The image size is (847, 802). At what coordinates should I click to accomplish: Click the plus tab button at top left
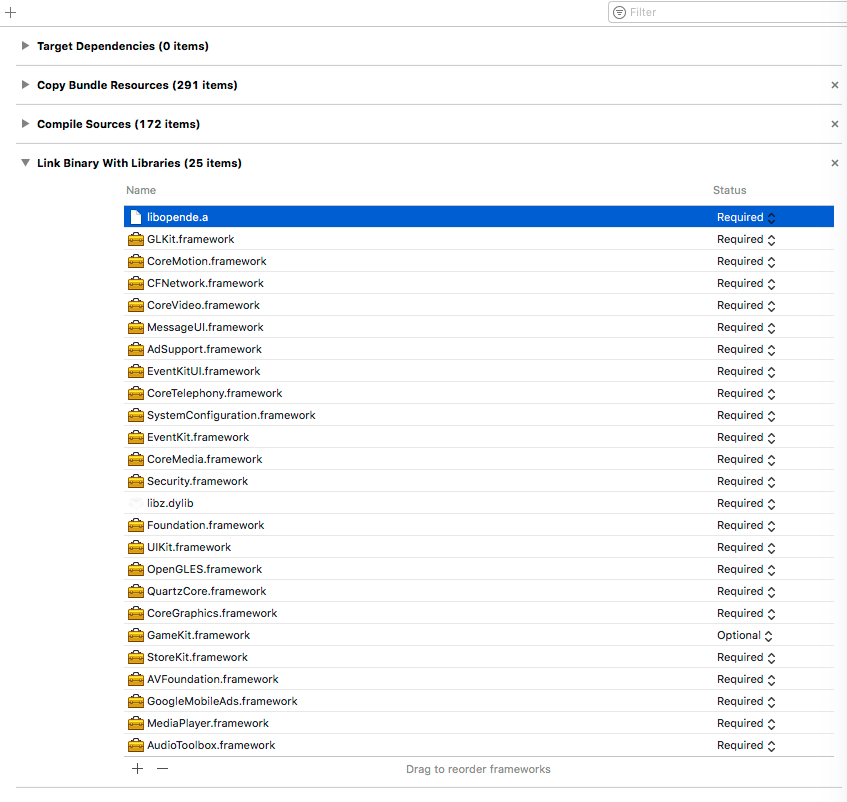(11, 11)
